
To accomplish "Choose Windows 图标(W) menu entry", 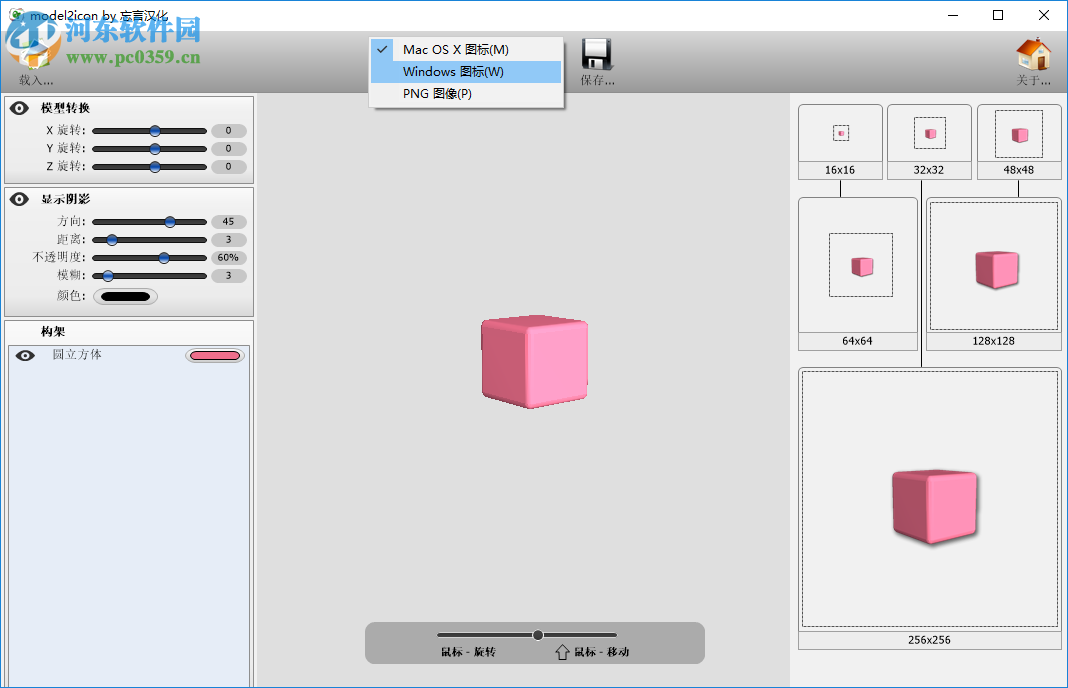I will coord(466,72).
